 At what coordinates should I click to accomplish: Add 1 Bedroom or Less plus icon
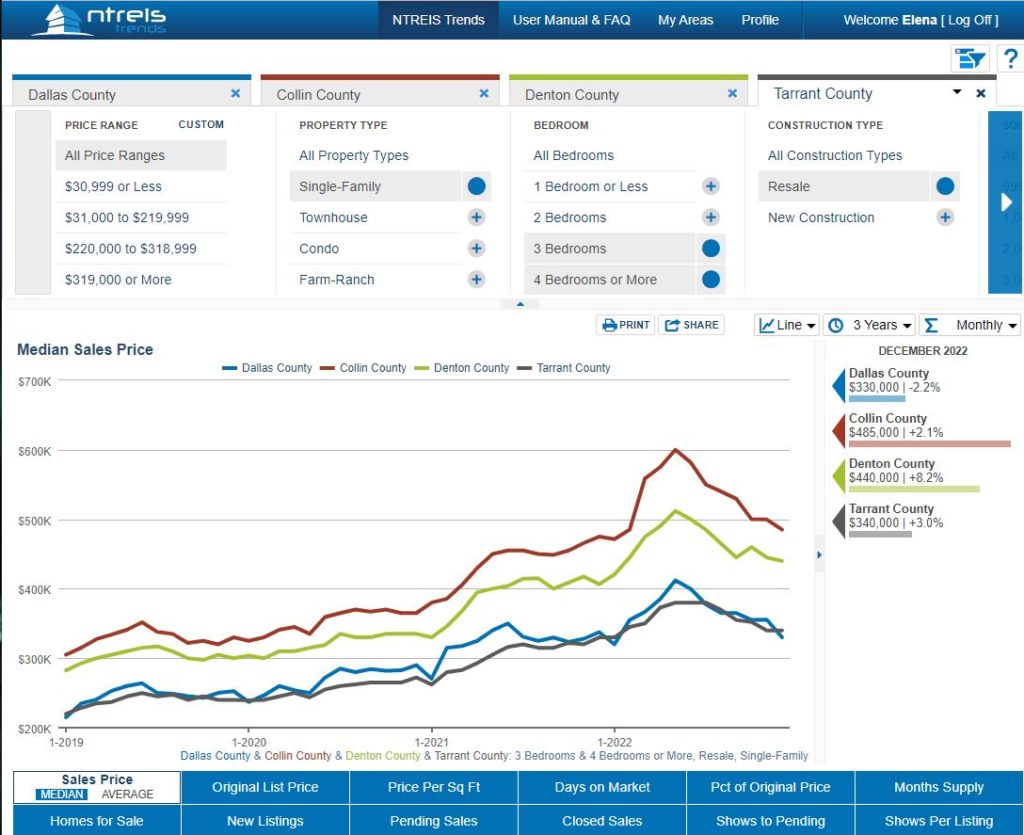711,186
